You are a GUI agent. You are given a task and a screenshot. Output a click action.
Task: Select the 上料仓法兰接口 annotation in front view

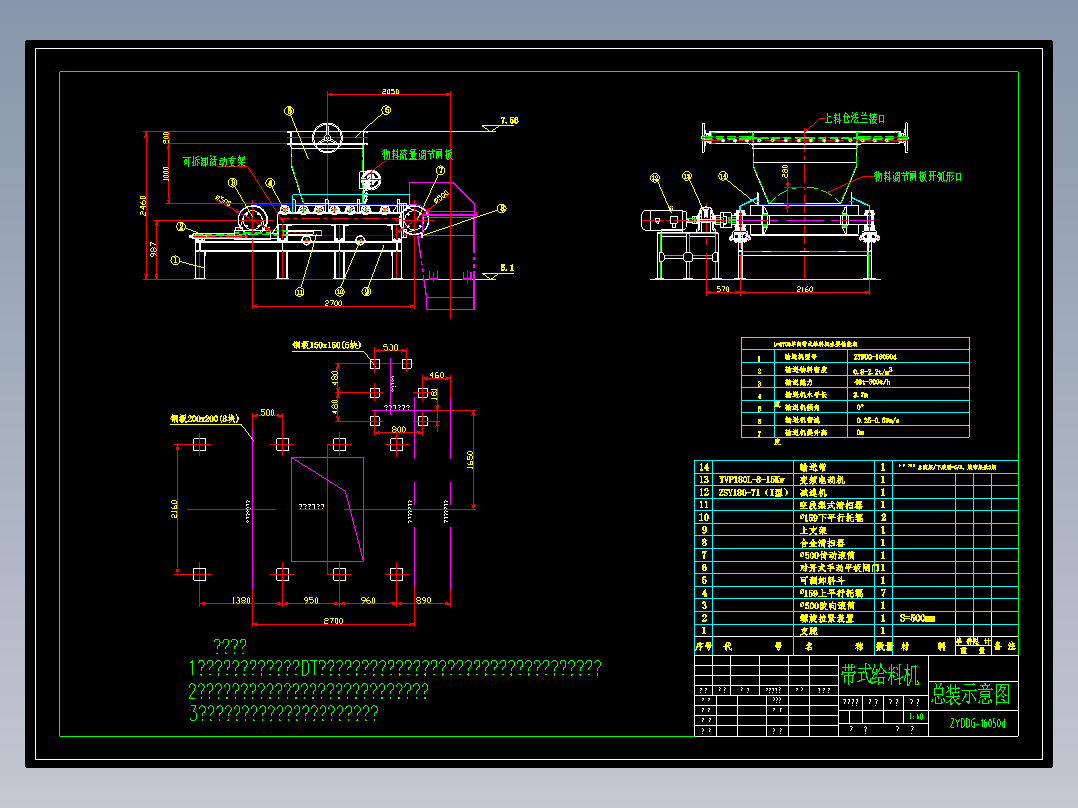tap(855, 118)
